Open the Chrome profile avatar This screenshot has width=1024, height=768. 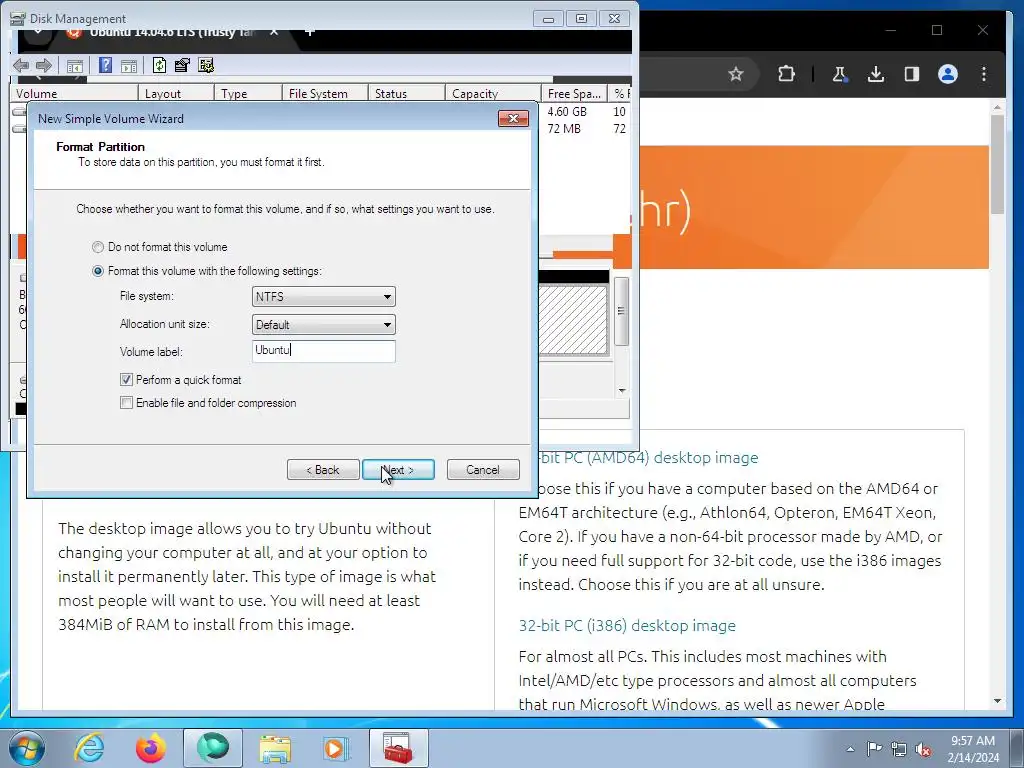[948, 74]
